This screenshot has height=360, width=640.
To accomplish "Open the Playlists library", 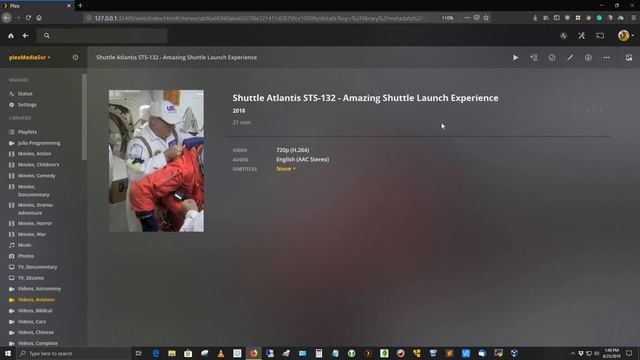I will point(27,132).
